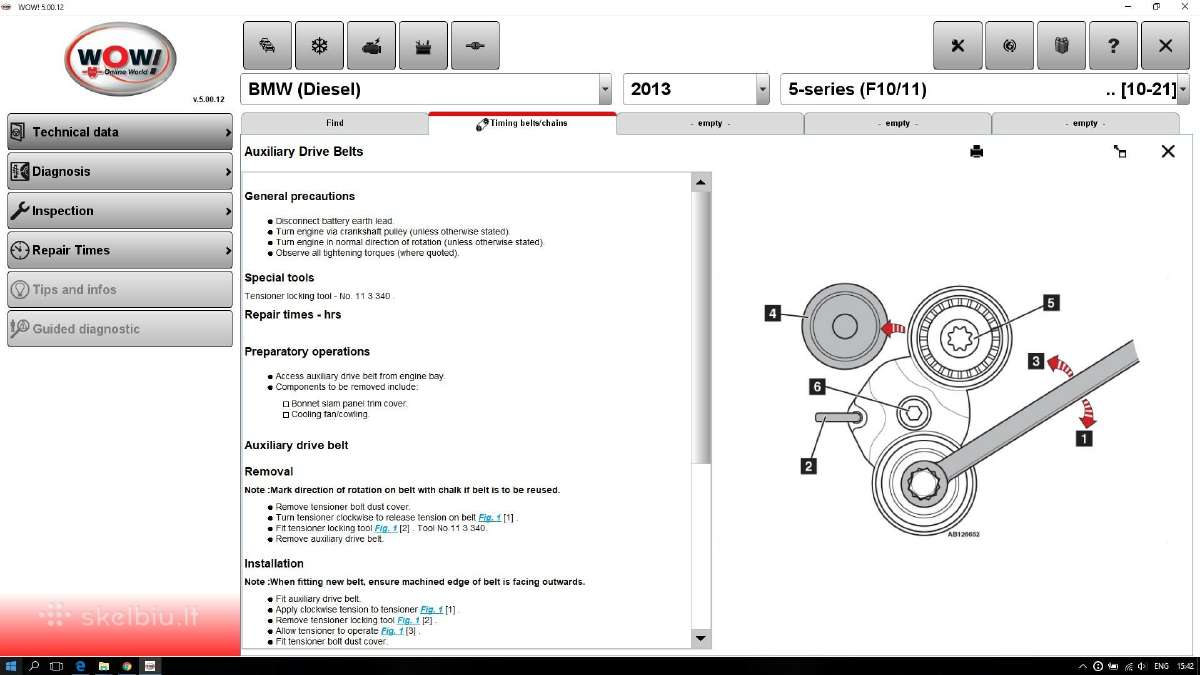The height and width of the screenshot is (675, 1200).
Task: Open the tools settings wrench icon
Action: [x=957, y=46]
